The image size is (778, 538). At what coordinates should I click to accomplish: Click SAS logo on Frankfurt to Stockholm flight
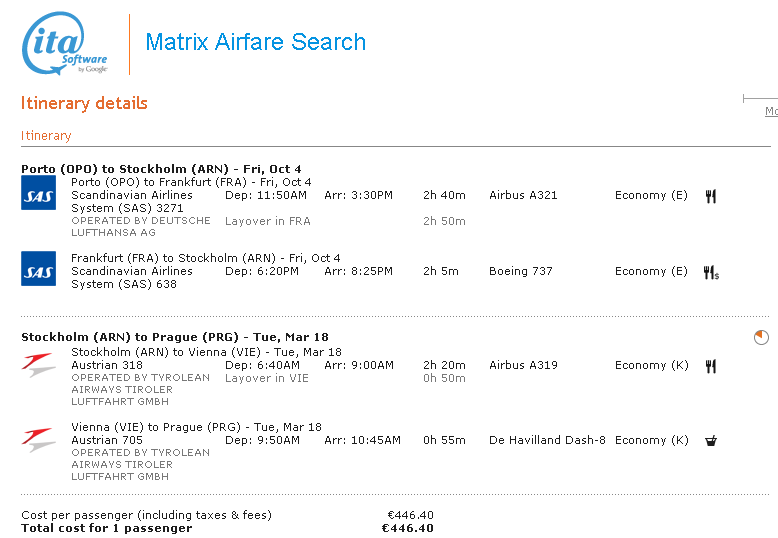click(x=39, y=269)
